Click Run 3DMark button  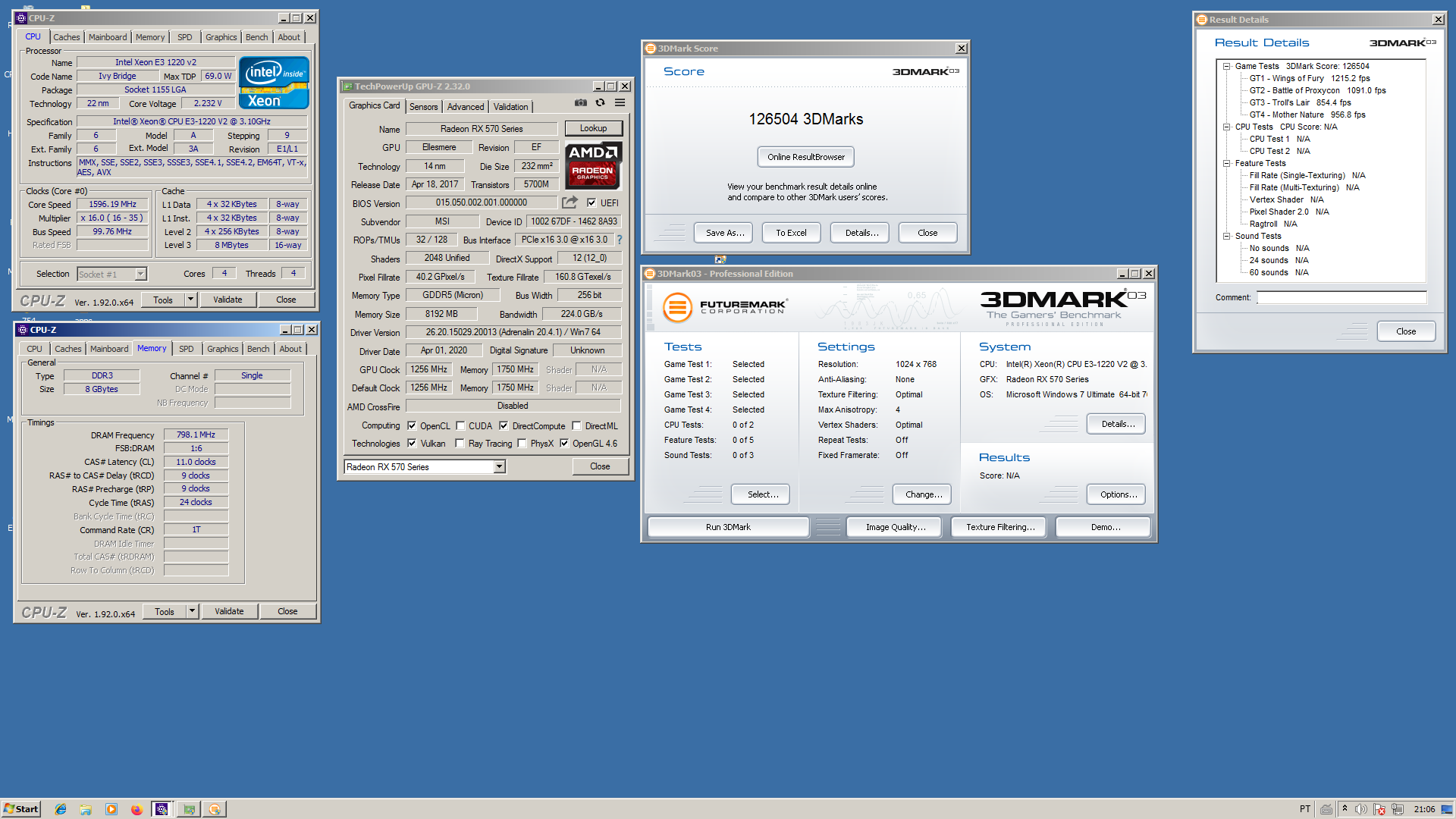coord(728,527)
